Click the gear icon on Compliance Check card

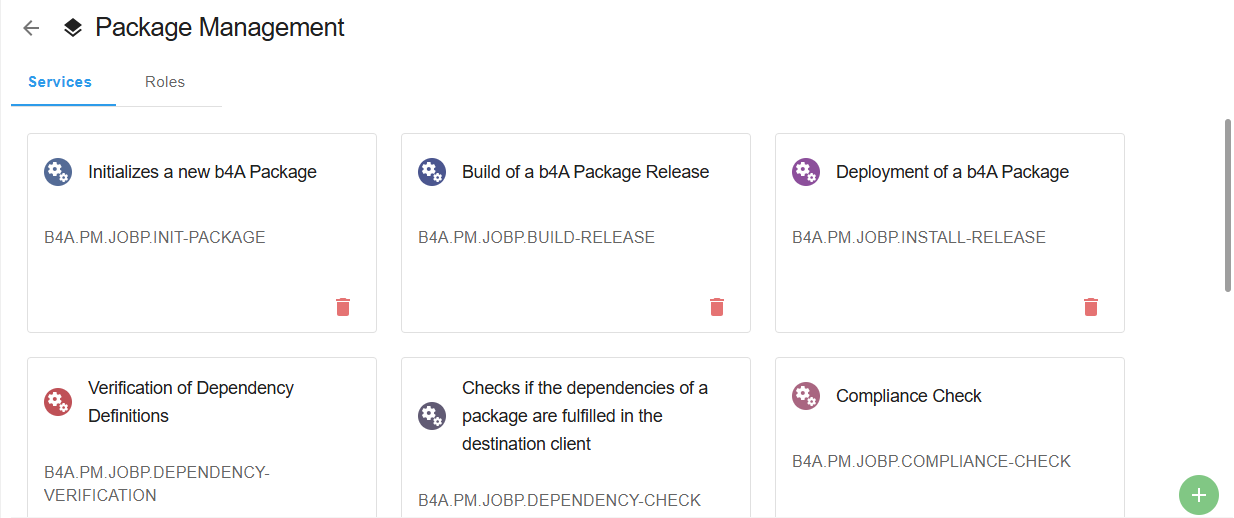pos(806,396)
